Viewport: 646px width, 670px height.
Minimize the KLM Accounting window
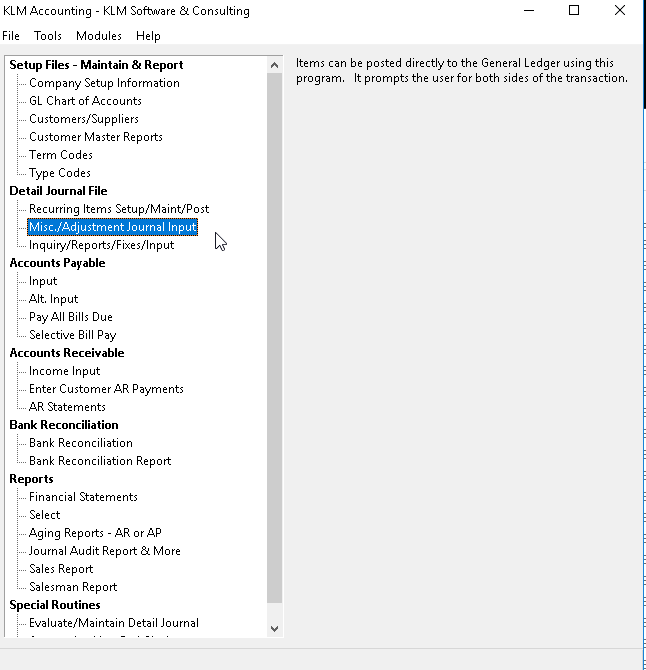pyautogui.click(x=529, y=10)
